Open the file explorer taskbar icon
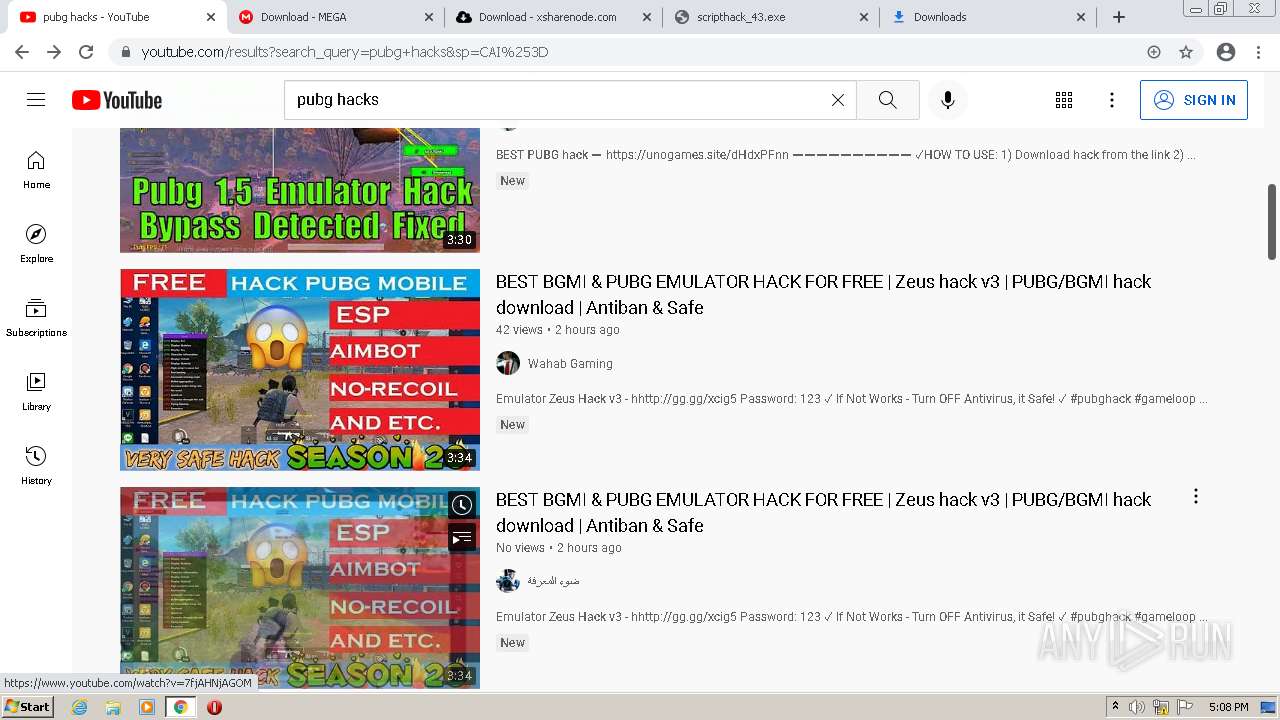Viewport: 1280px width, 720px height. (113, 707)
